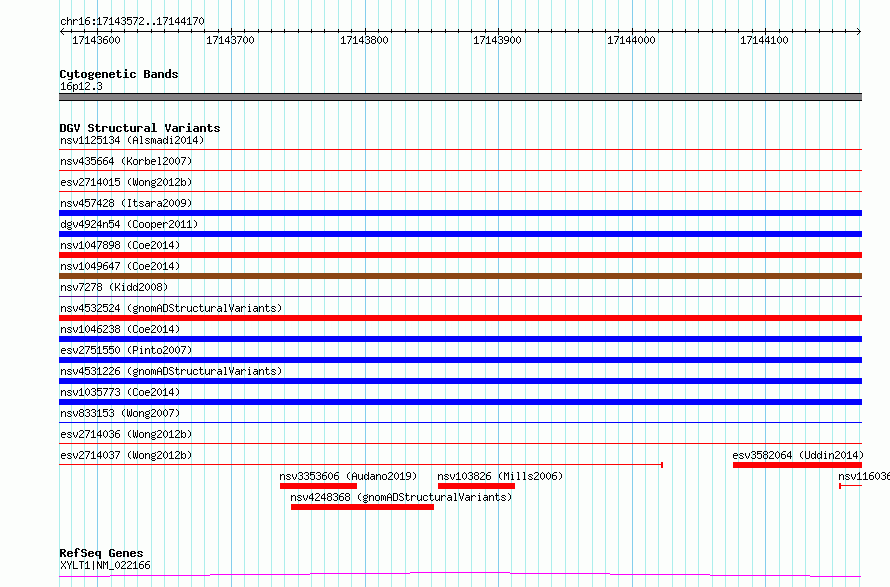The width and height of the screenshot is (890, 587).
Task: Select nsv103826 (Mills2006) variant label
Action: coord(500,476)
